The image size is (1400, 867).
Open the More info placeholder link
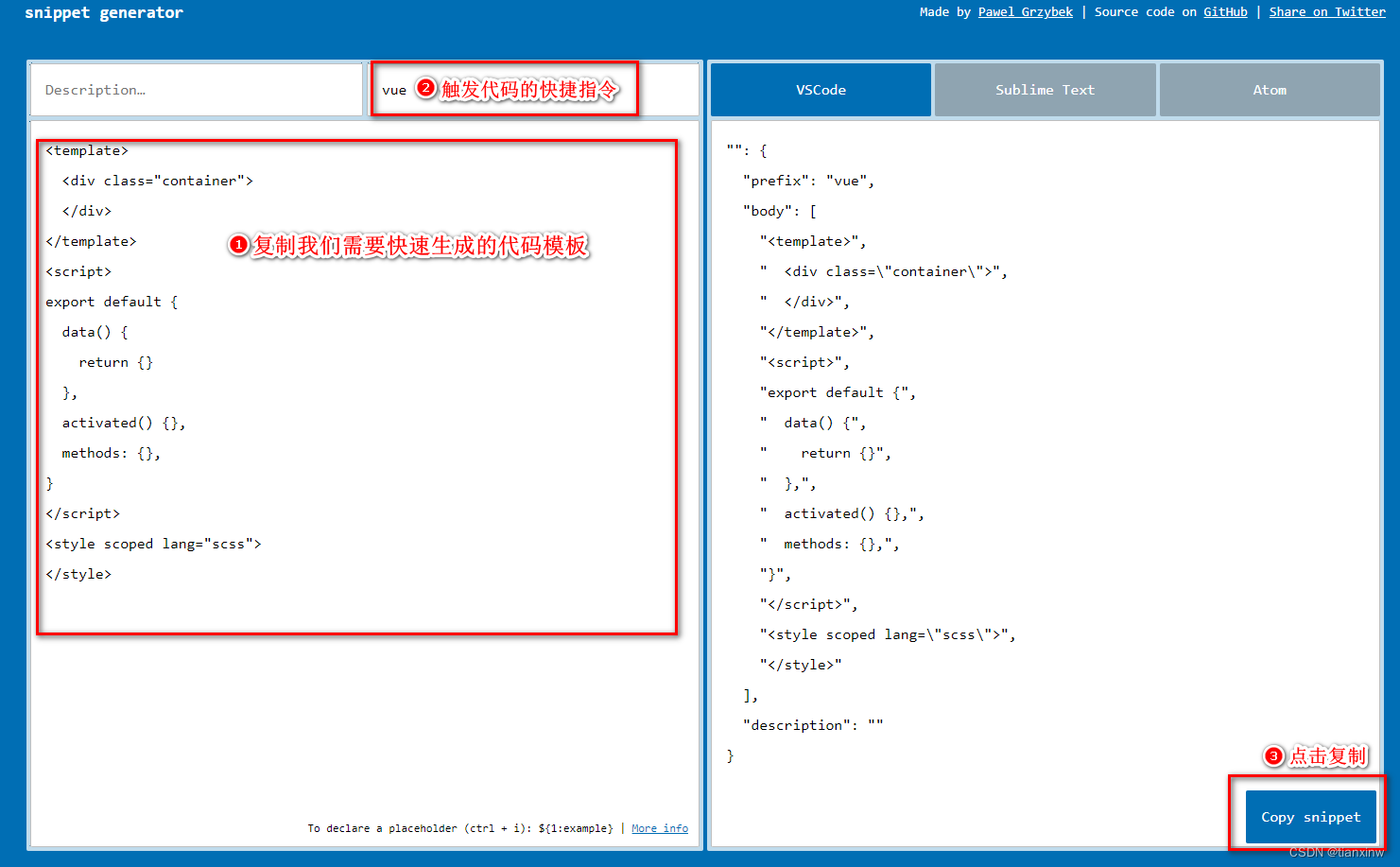click(660, 828)
